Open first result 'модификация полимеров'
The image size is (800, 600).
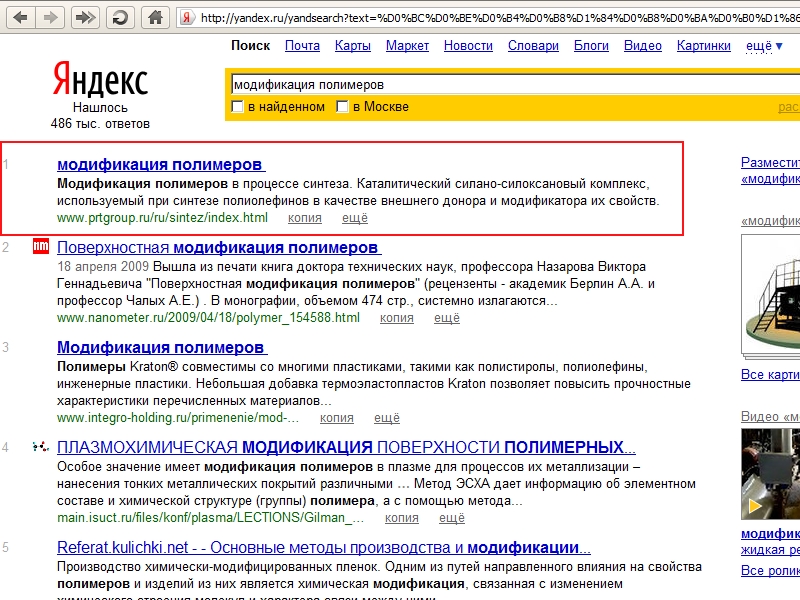(x=160, y=164)
